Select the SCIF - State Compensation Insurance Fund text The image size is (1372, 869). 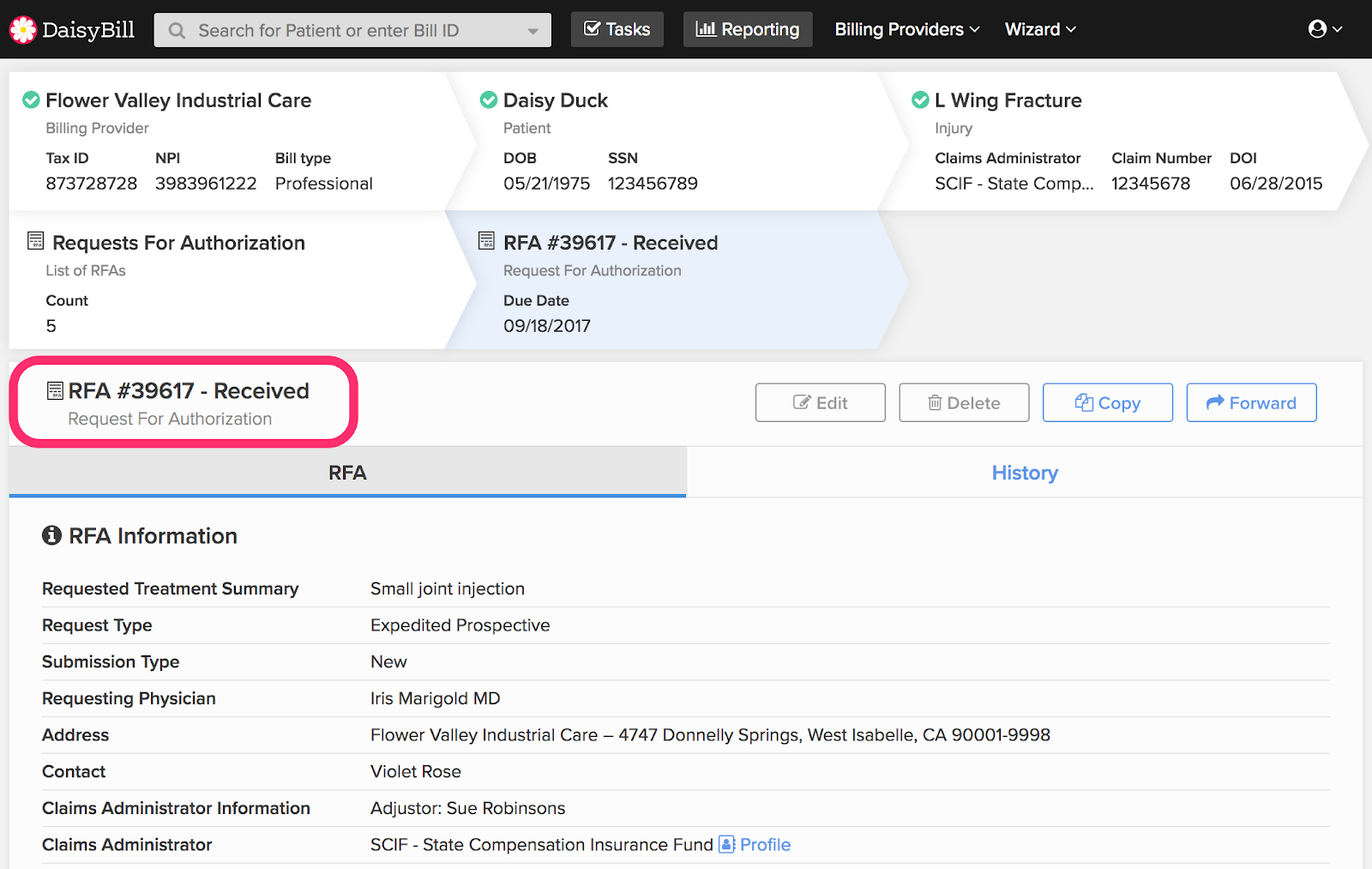coord(542,845)
